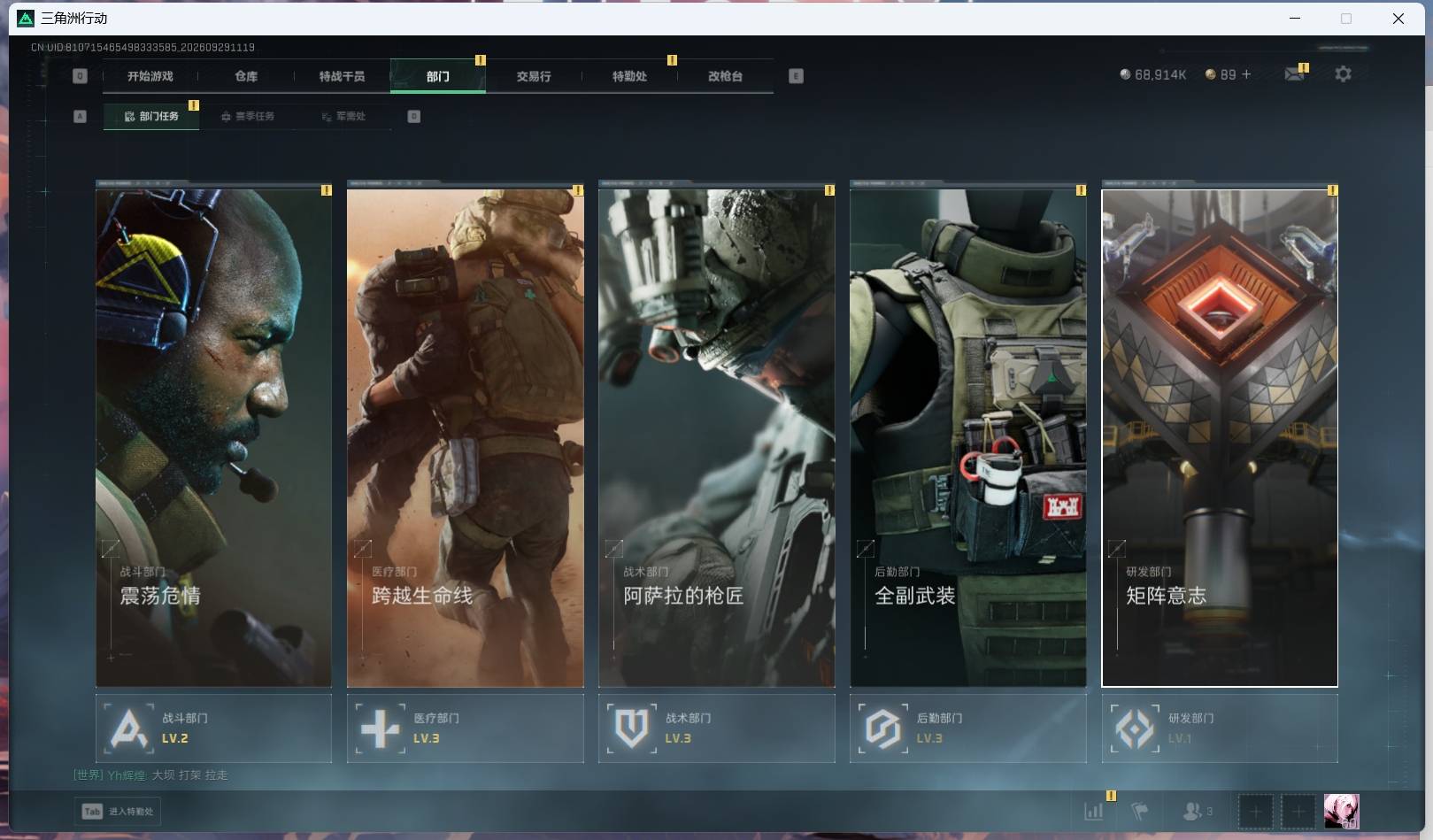Click the 战术部门 LV.3 level panel
This screenshot has width=1433, height=840.
coord(717,728)
